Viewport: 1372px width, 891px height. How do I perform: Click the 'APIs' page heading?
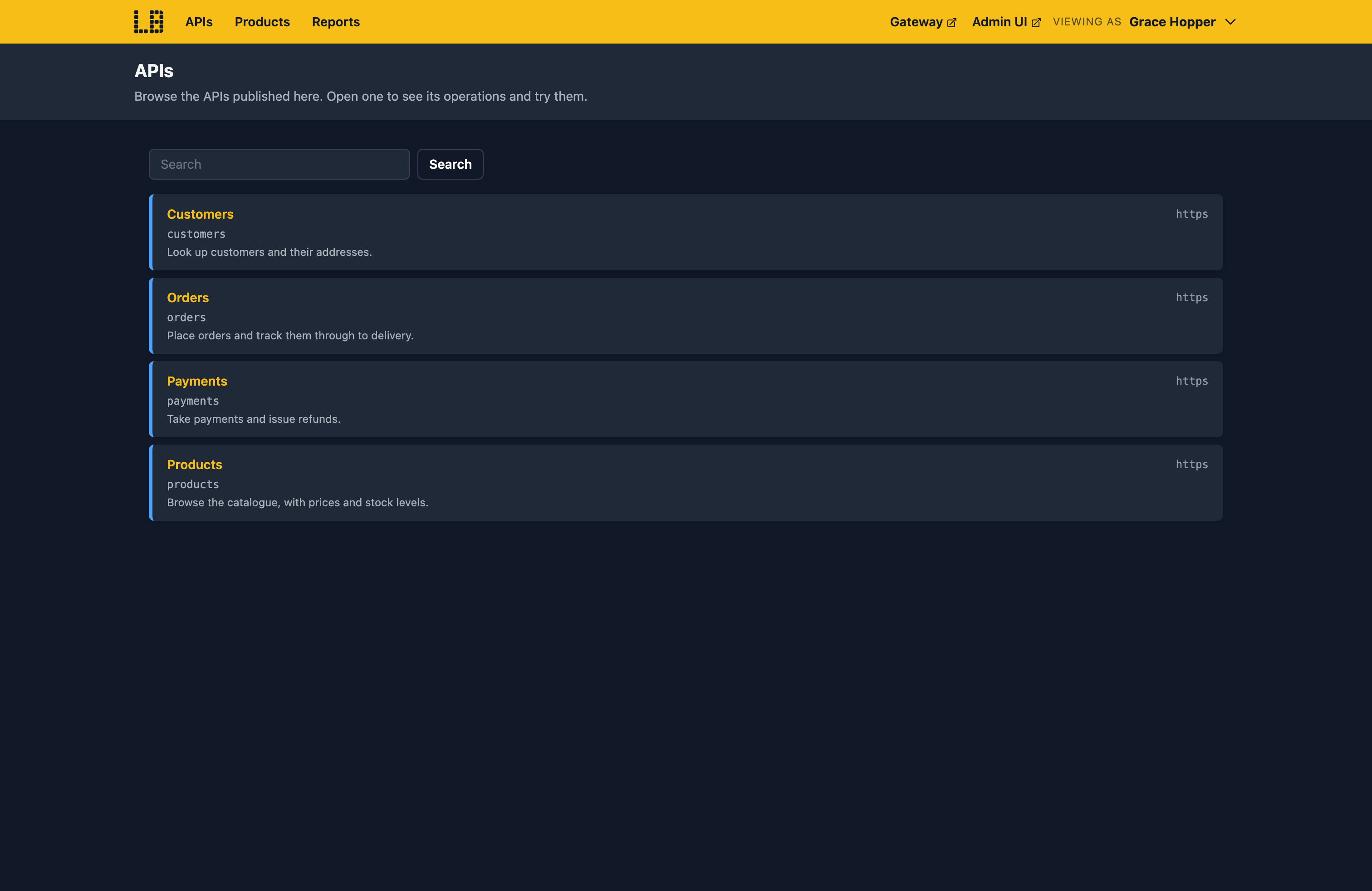point(154,71)
